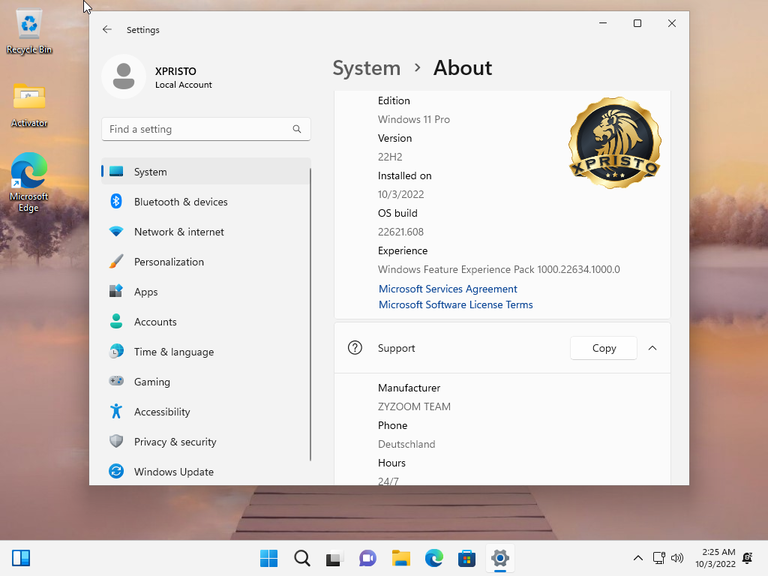
Task: Select the Deutschland phone value
Action: (x=407, y=444)
